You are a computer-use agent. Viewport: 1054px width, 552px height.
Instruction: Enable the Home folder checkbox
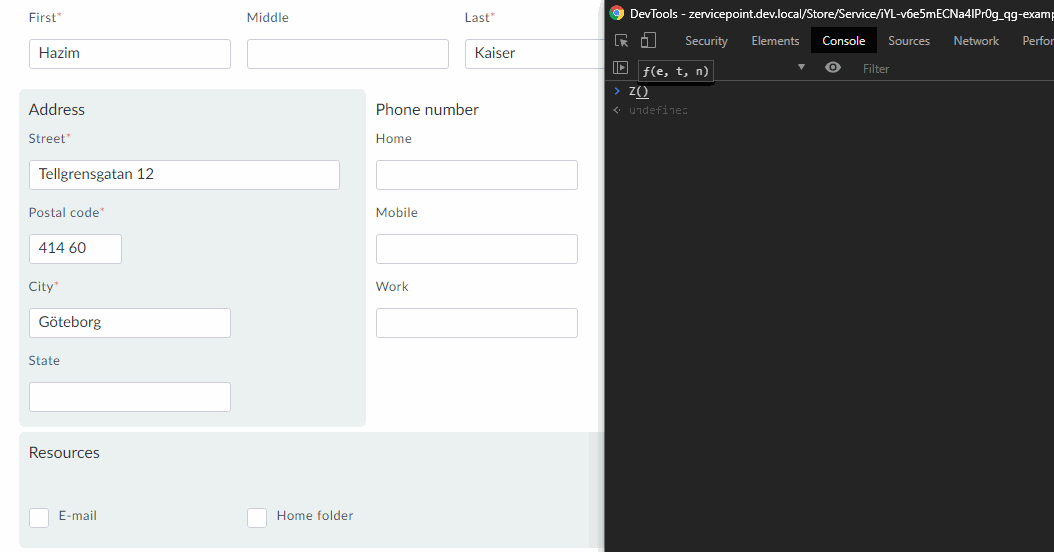[257, 517]
